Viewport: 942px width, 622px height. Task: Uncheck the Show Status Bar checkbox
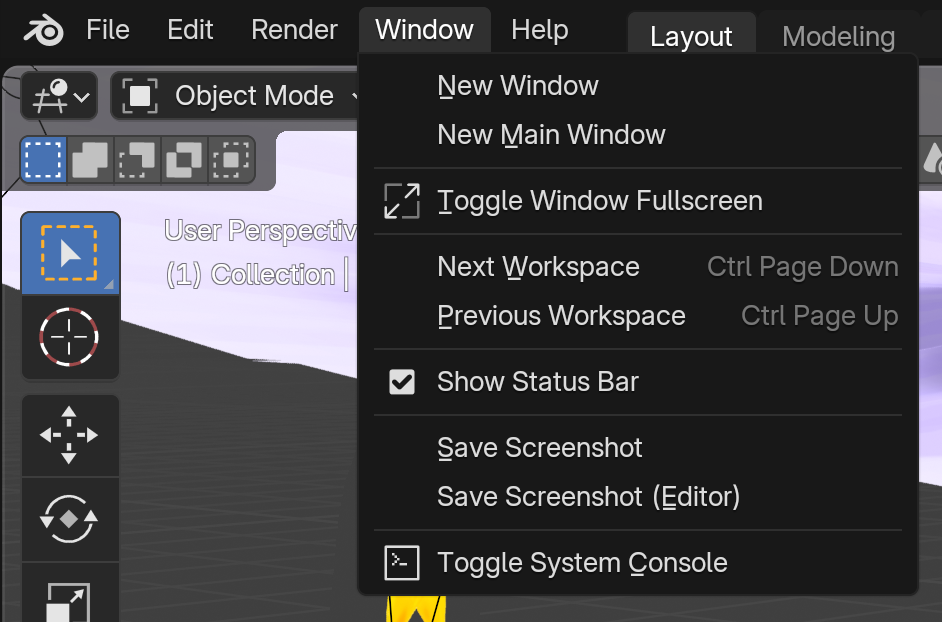coord(402,382)
